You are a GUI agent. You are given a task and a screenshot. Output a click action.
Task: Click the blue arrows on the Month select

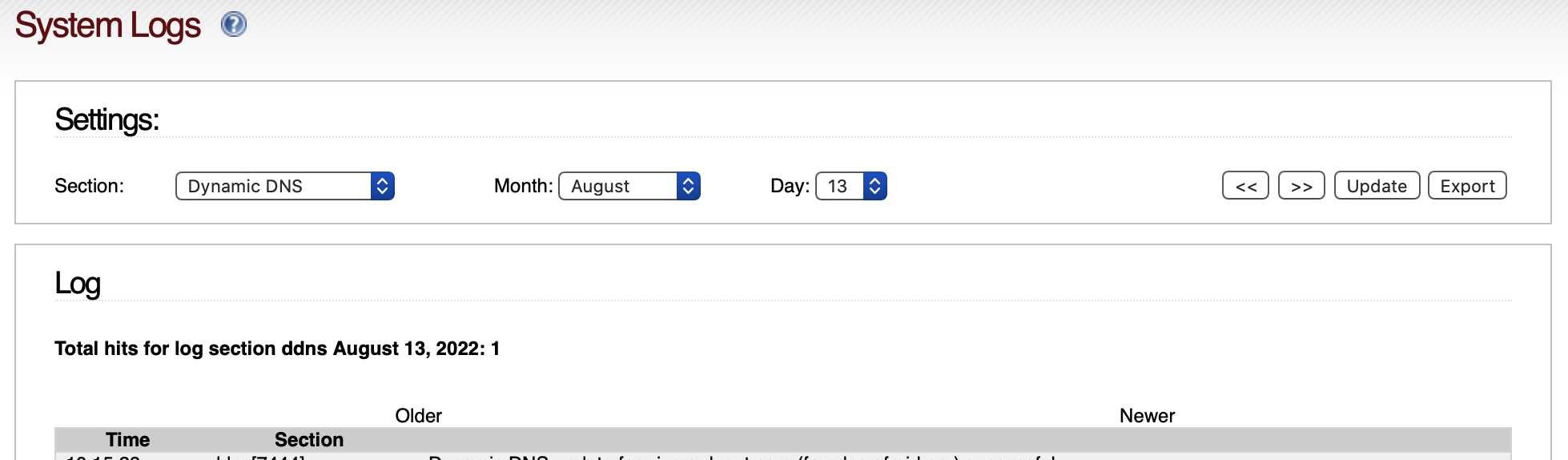click(689, 186)
